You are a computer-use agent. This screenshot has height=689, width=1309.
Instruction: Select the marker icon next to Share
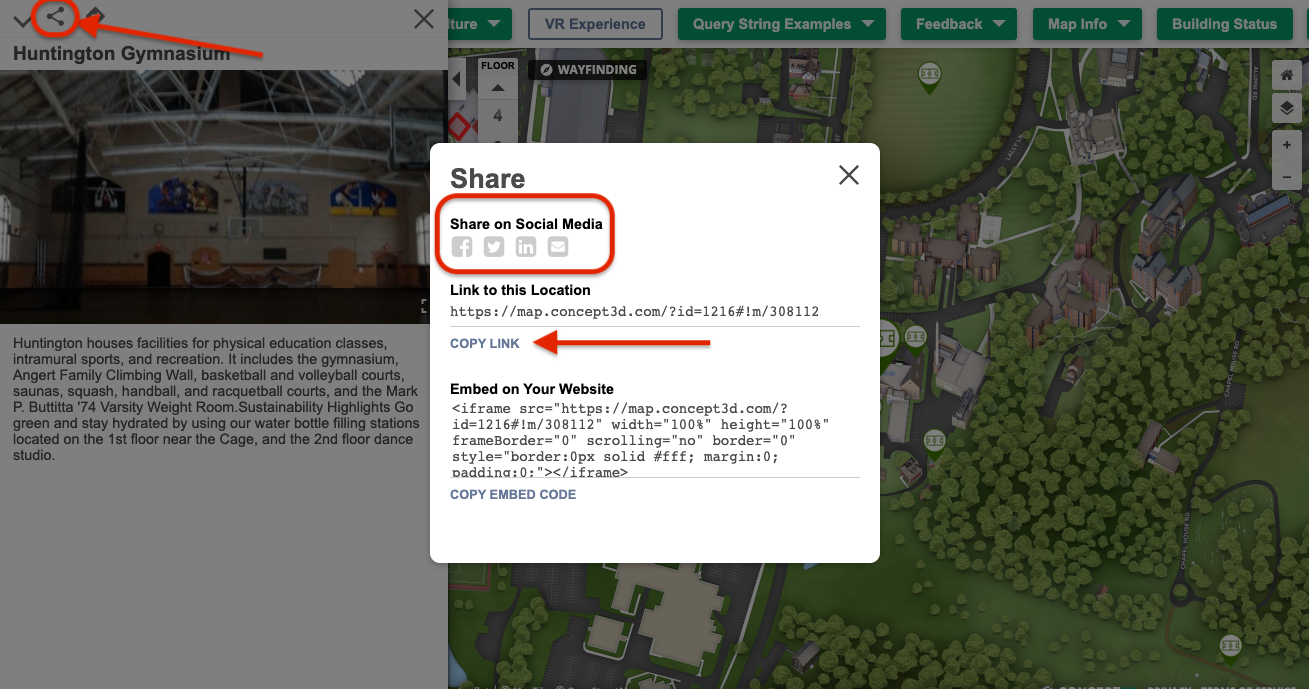click(x=96, y=17)
